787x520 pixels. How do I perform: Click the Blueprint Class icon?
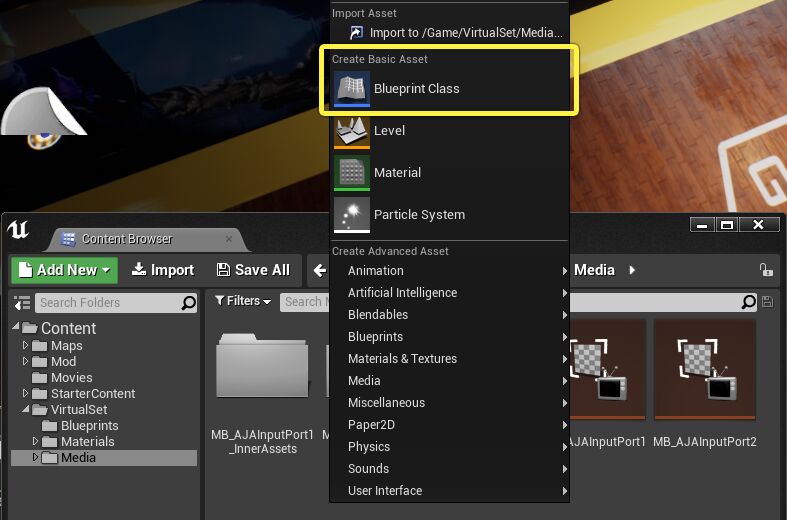point(352,89)
